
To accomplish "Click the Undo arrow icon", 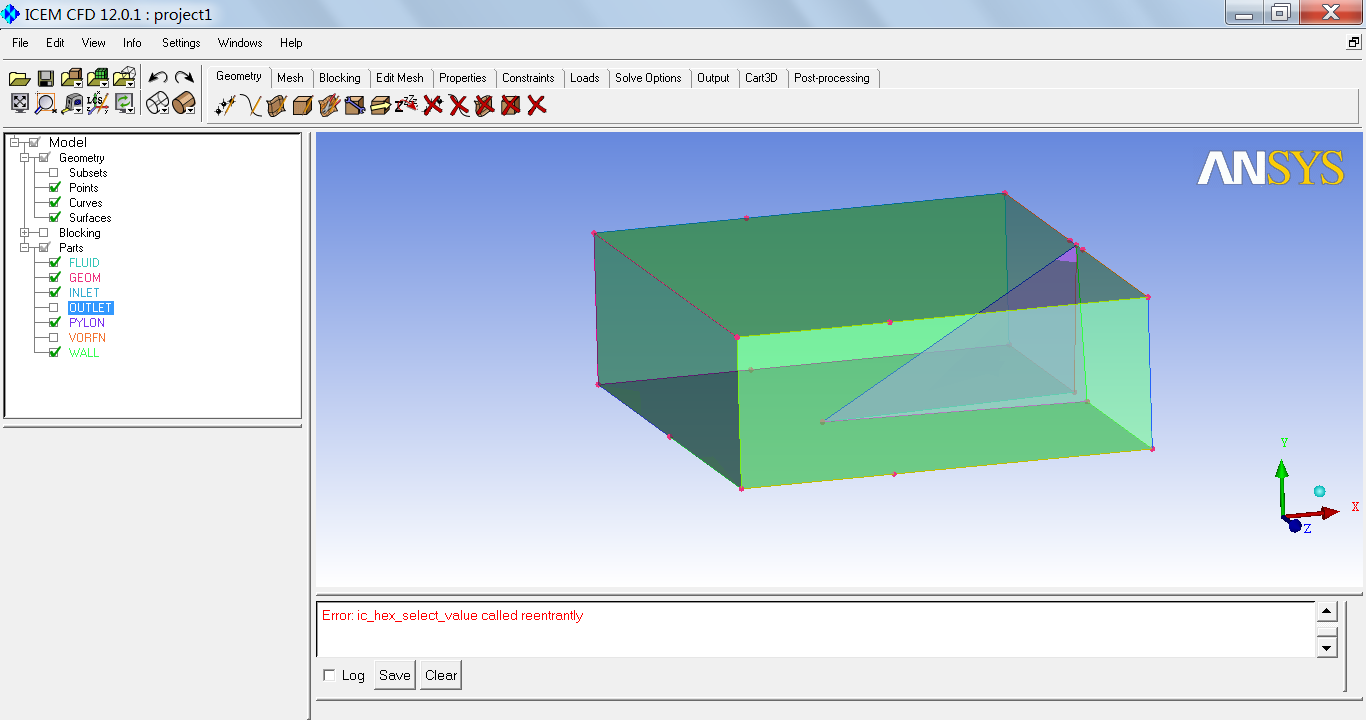I will [x=157, y=78].
